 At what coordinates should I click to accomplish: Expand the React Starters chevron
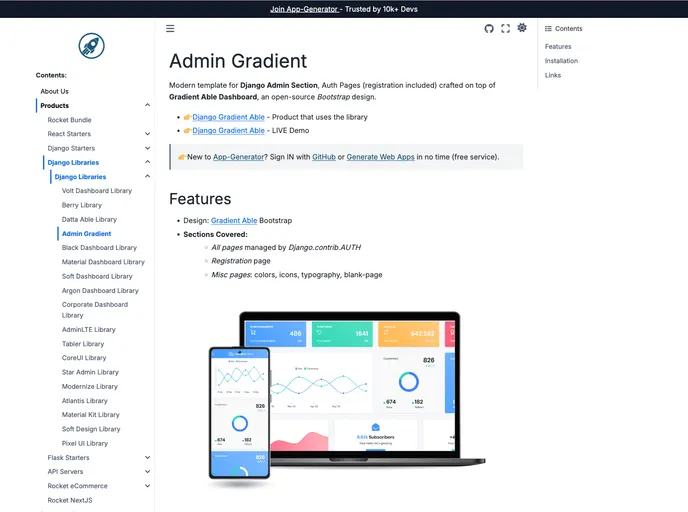pos(147,134)
